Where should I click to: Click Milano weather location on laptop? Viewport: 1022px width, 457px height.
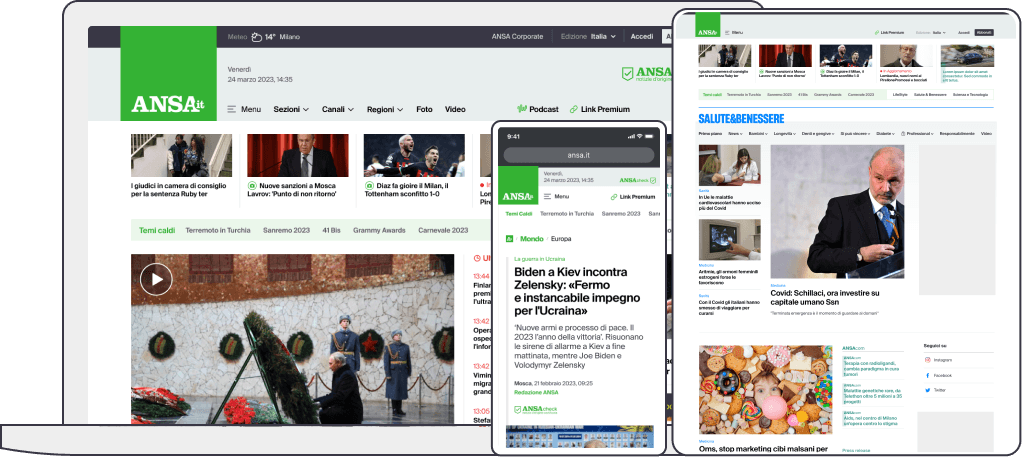[289, 37]
